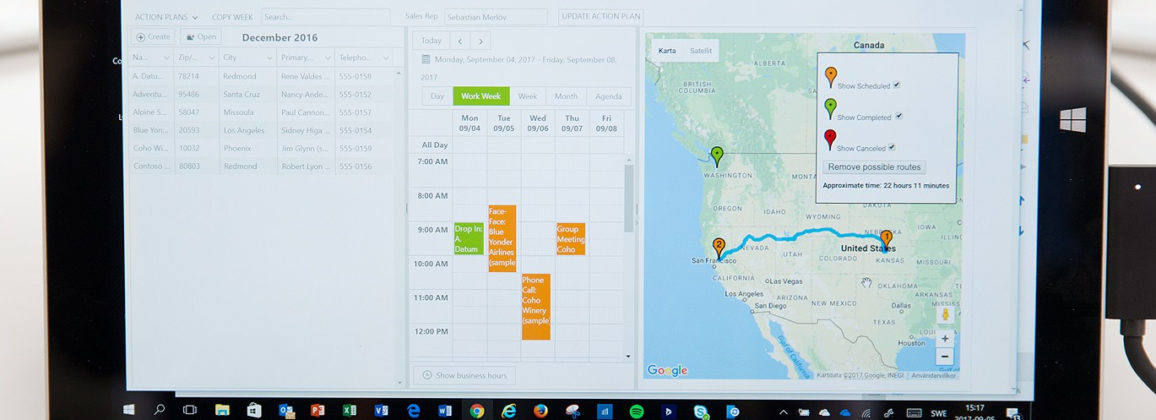Click Show business hours button
Viewport: 1156px width, 420px height.
[464, 375]
